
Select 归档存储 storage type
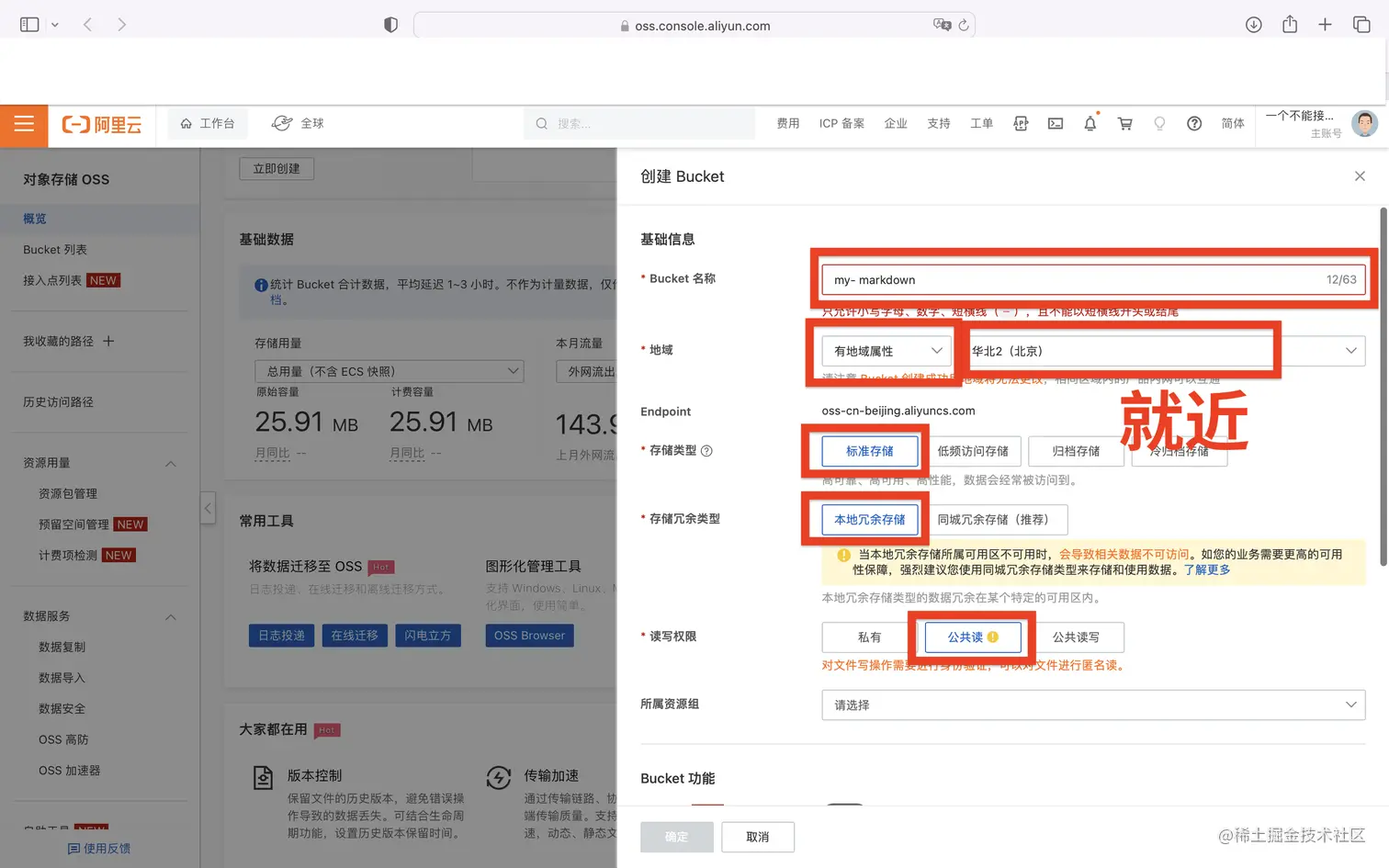[1076, 451]
